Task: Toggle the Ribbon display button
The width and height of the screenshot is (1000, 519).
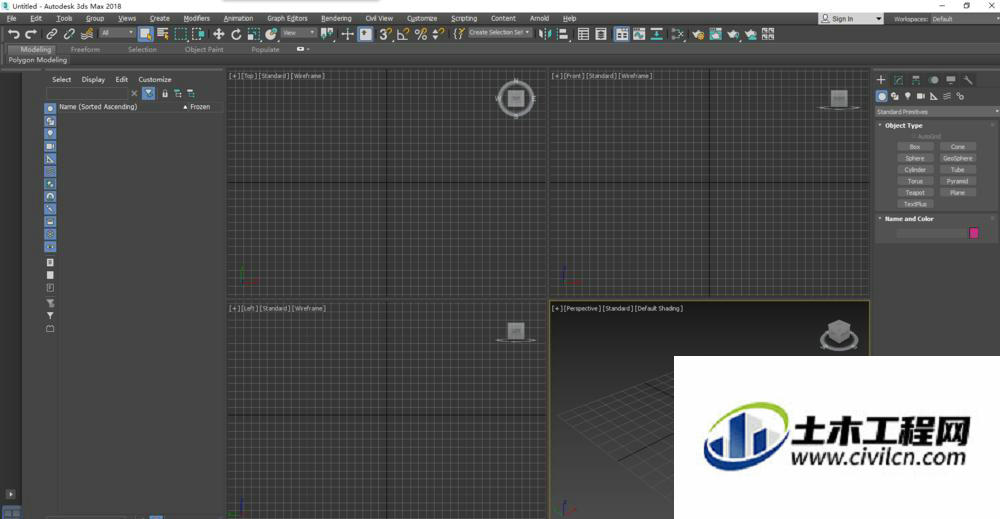Action: (621, 34)
